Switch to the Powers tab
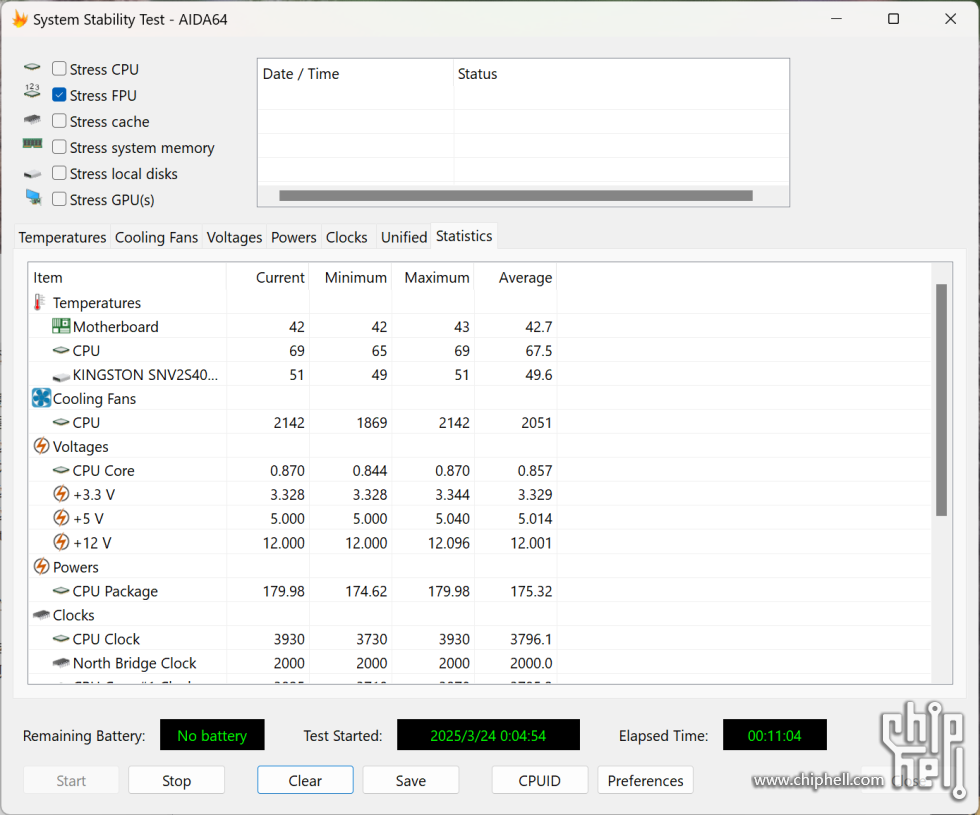 pyautogui.click(x=294, y=238)
